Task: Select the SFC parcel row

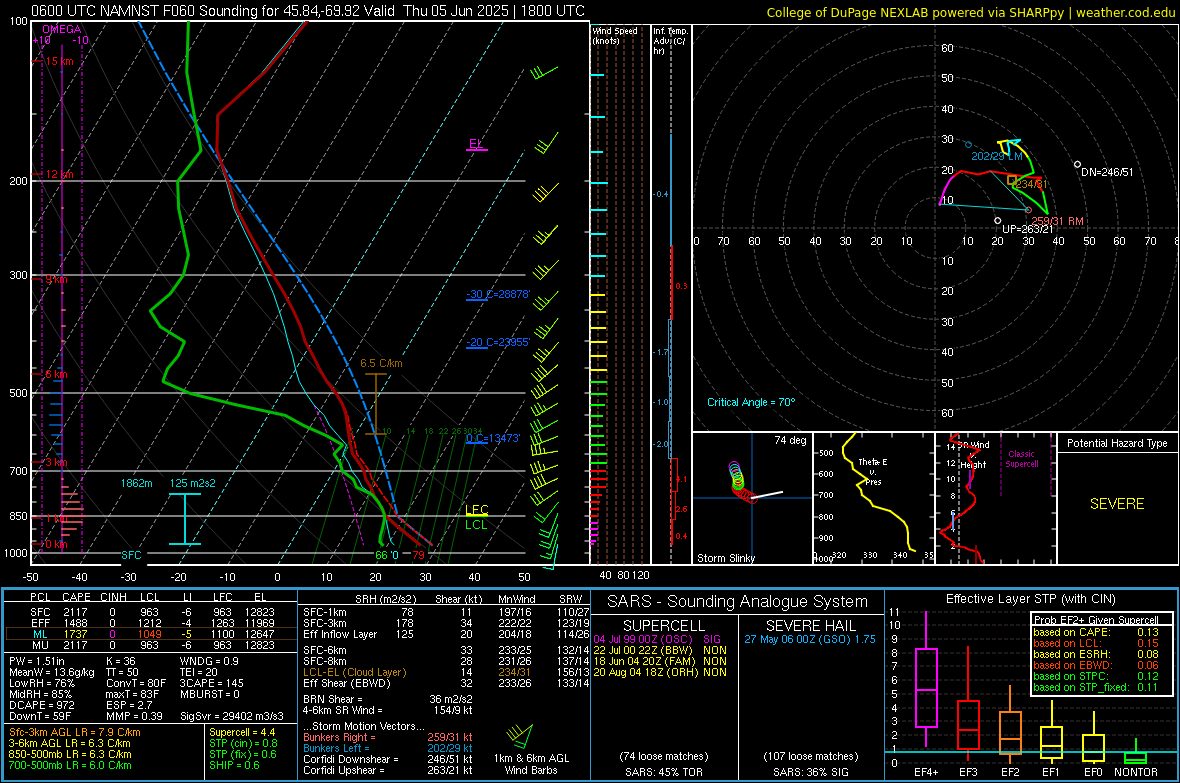Action: [152, 613]
